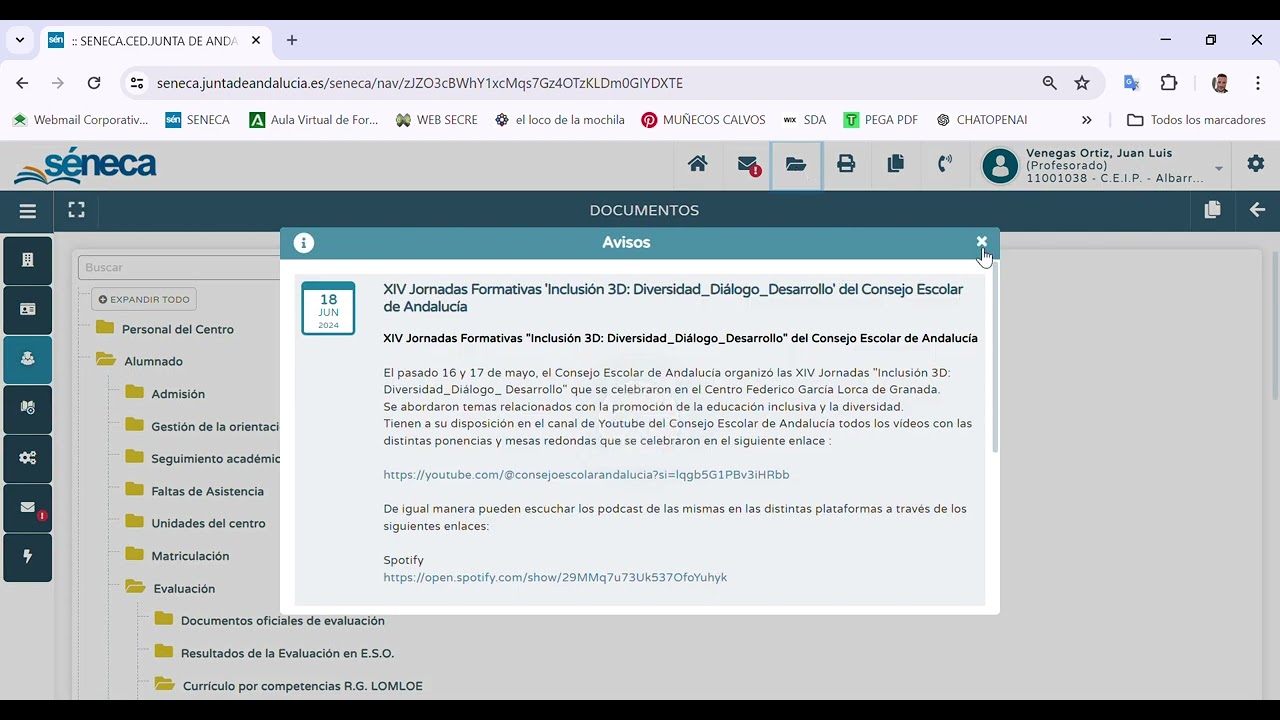Screen dimensions: 1280x720
Task: Open the messages envelope in the top toolbar
Action: click(x=748, y=165)
